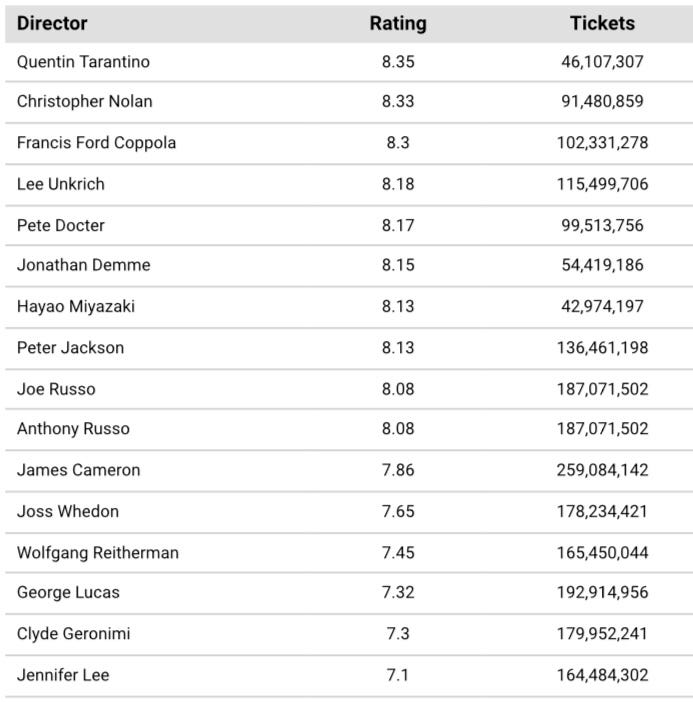Select the Wolfgang Reitherman director cell
This screenshot has height=702, width=693.
point(98,552)
